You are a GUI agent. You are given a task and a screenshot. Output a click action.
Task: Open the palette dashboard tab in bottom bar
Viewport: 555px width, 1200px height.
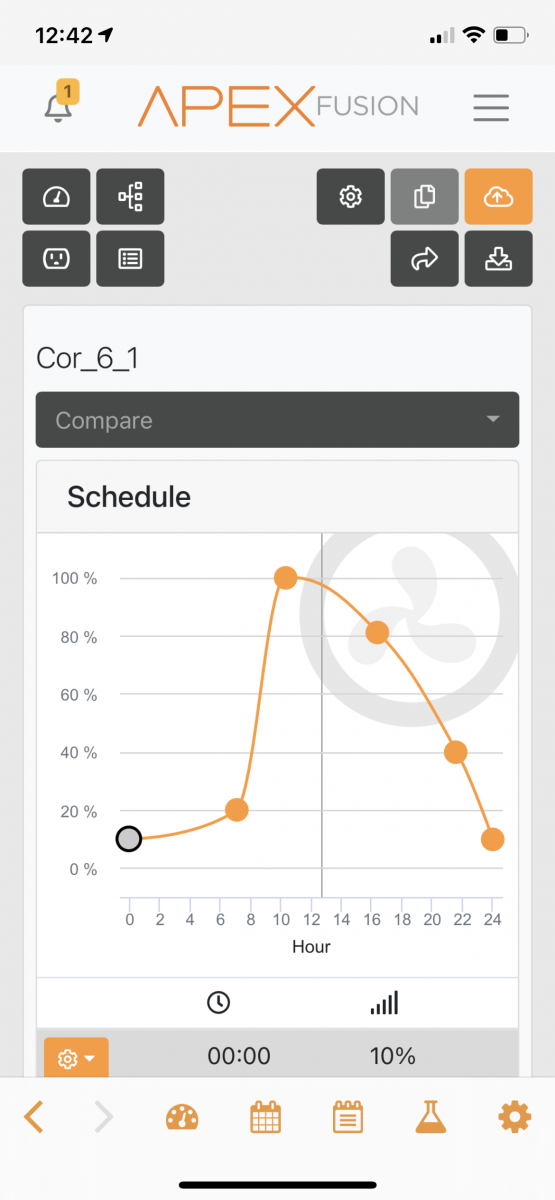[183, 1116]
